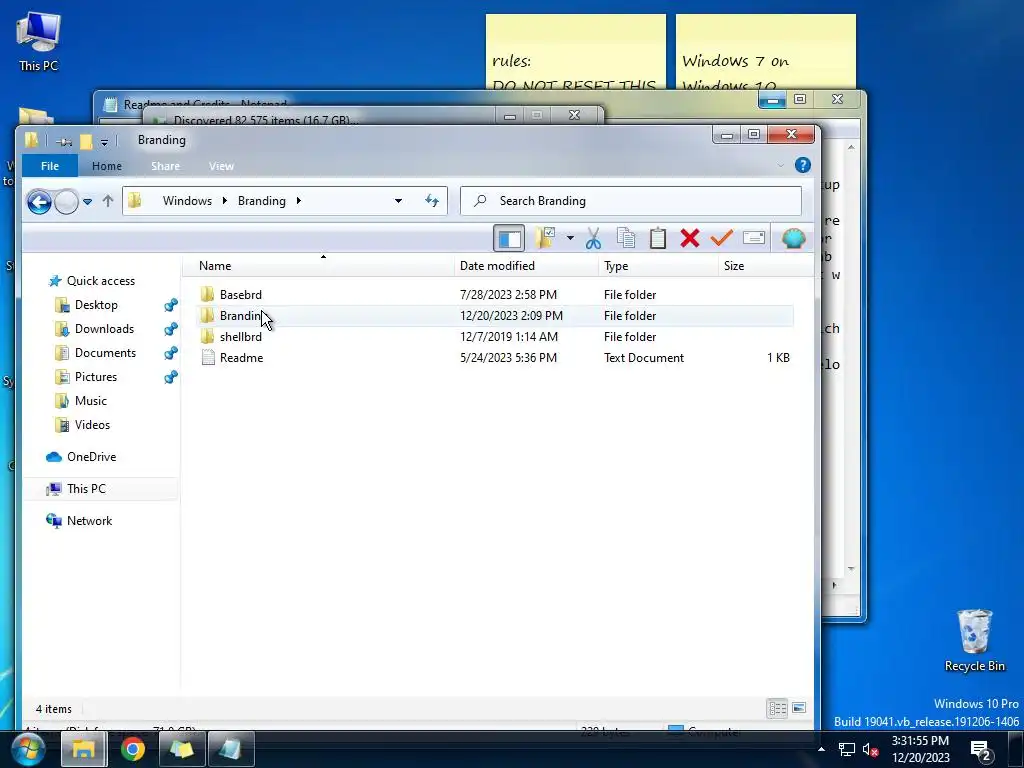Open the address bar history dropdown
The image size is (1024, 768).
398,200
